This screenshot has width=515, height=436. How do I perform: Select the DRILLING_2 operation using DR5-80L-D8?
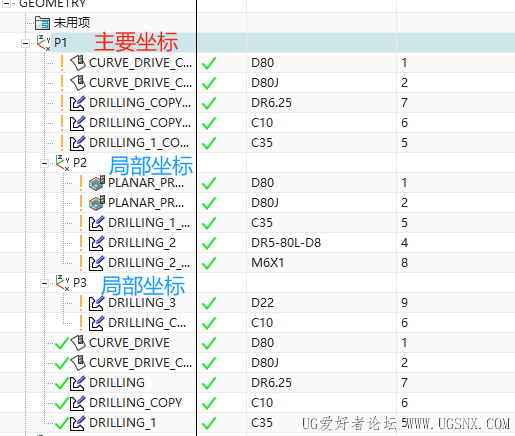142,243
